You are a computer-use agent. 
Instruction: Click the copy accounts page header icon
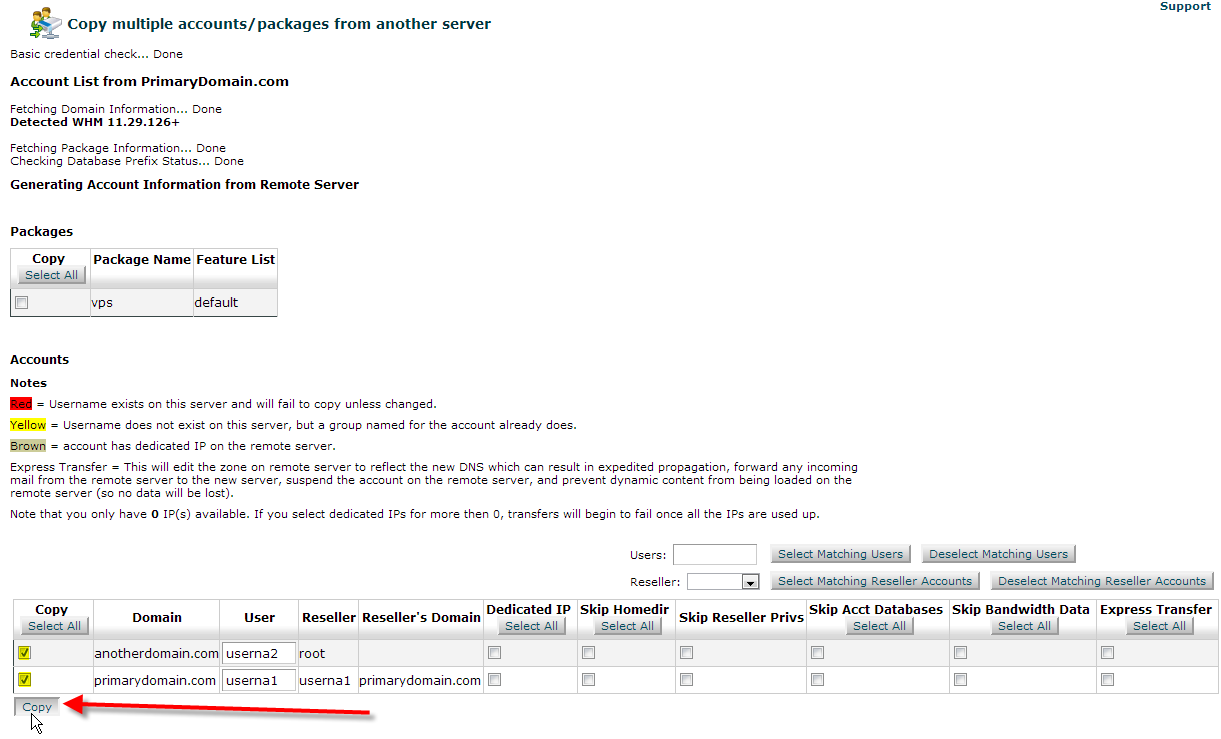(x=45, y=22)
